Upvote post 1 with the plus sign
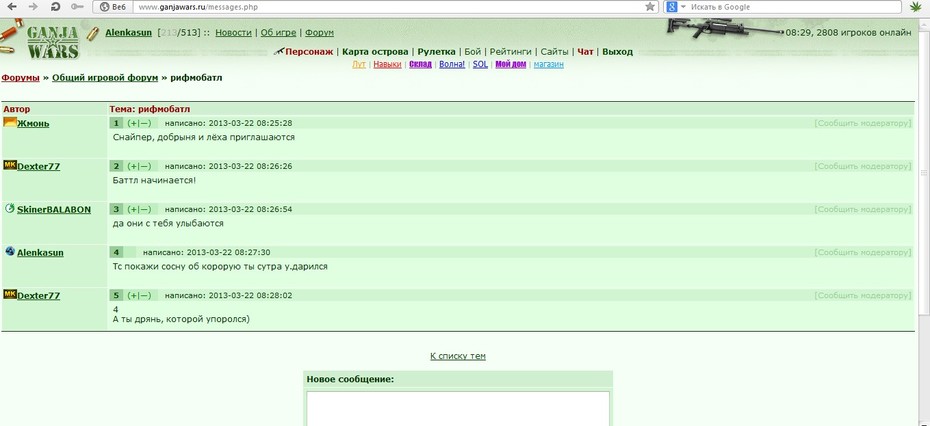The height and width of the screenshot is (426, 930). [x=133, y=123]
